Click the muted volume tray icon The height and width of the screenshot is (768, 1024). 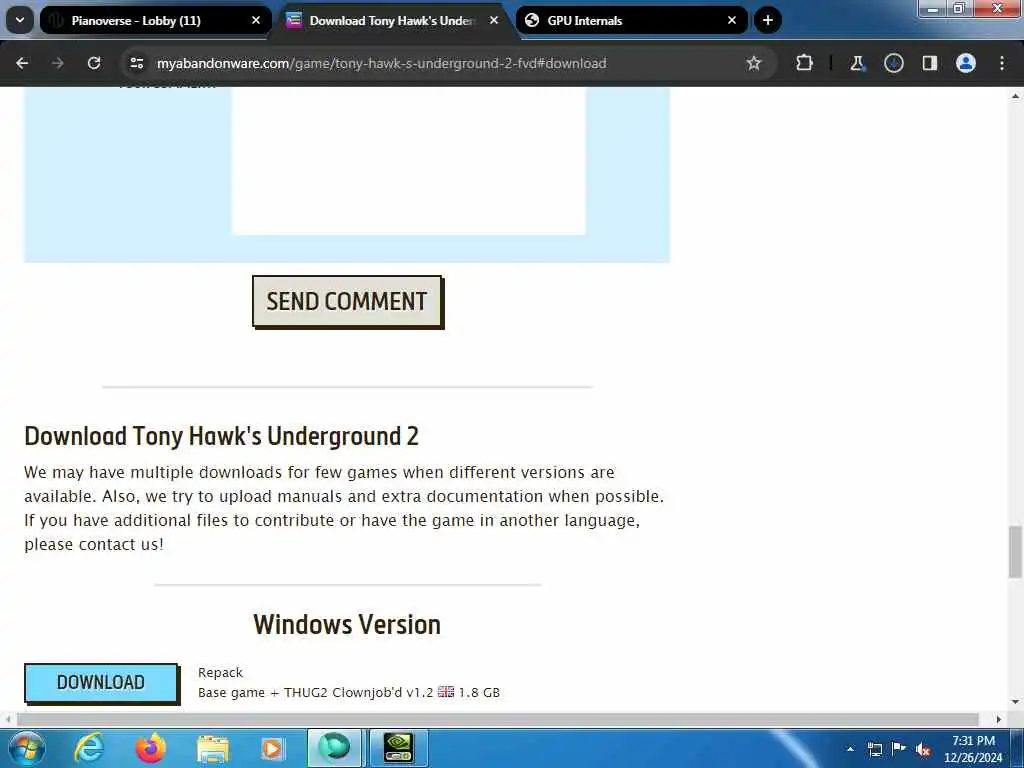click(923, 750)
